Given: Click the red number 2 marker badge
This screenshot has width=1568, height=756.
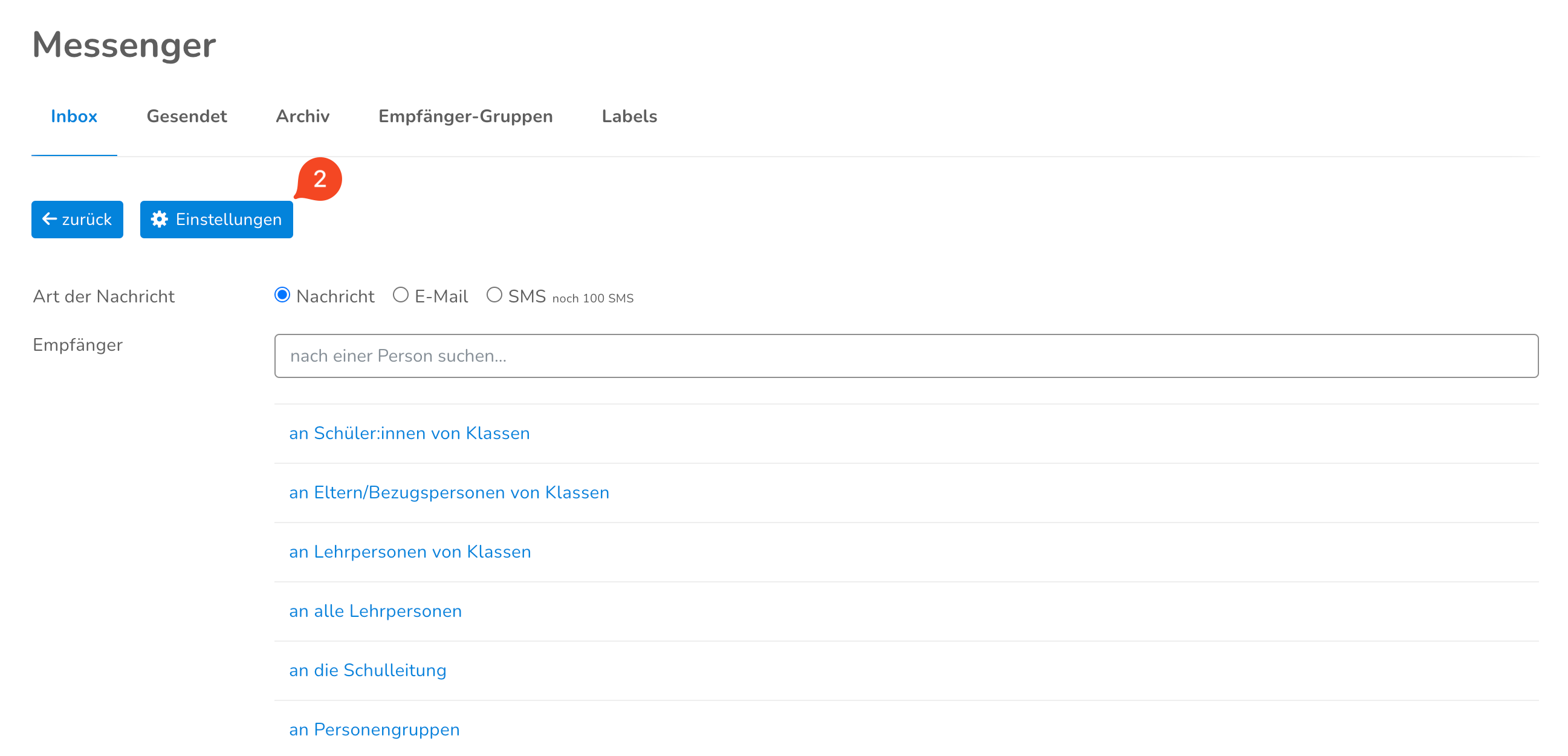Looking at the screenshot, I should [320, 179].
